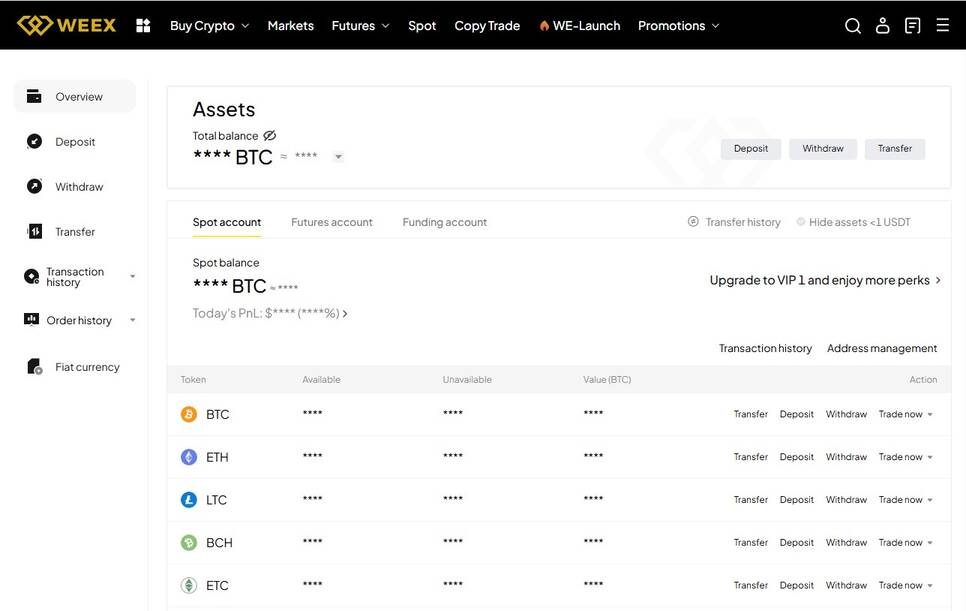Open the user profile icon
The height and width of the screenshot is (611, 966).
pos(883,25)
